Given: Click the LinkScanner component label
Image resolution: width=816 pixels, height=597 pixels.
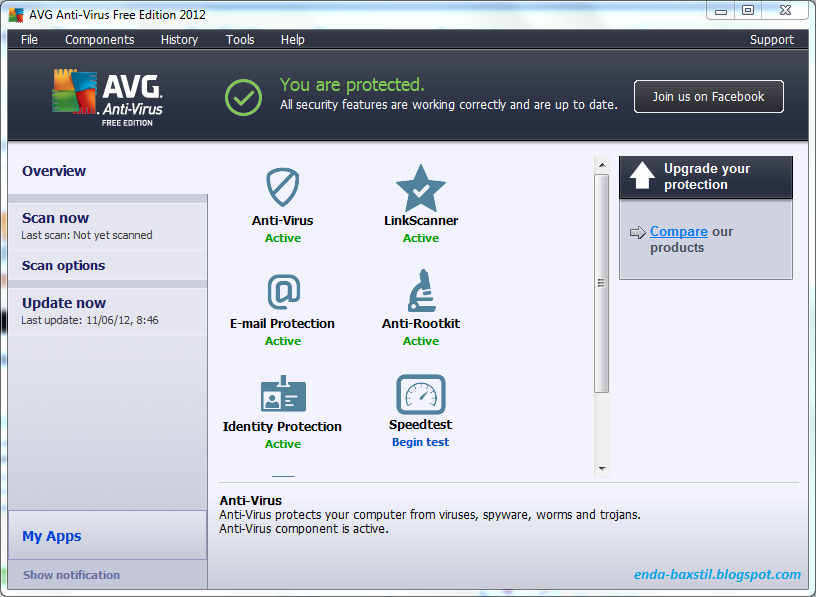Looking at the screenshot, I should (x=420, y=220).
